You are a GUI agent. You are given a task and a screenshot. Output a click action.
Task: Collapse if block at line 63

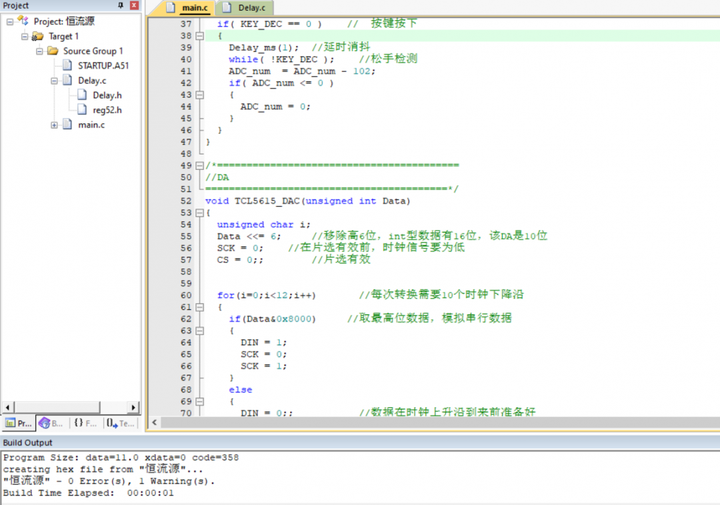tap(200, 331)
